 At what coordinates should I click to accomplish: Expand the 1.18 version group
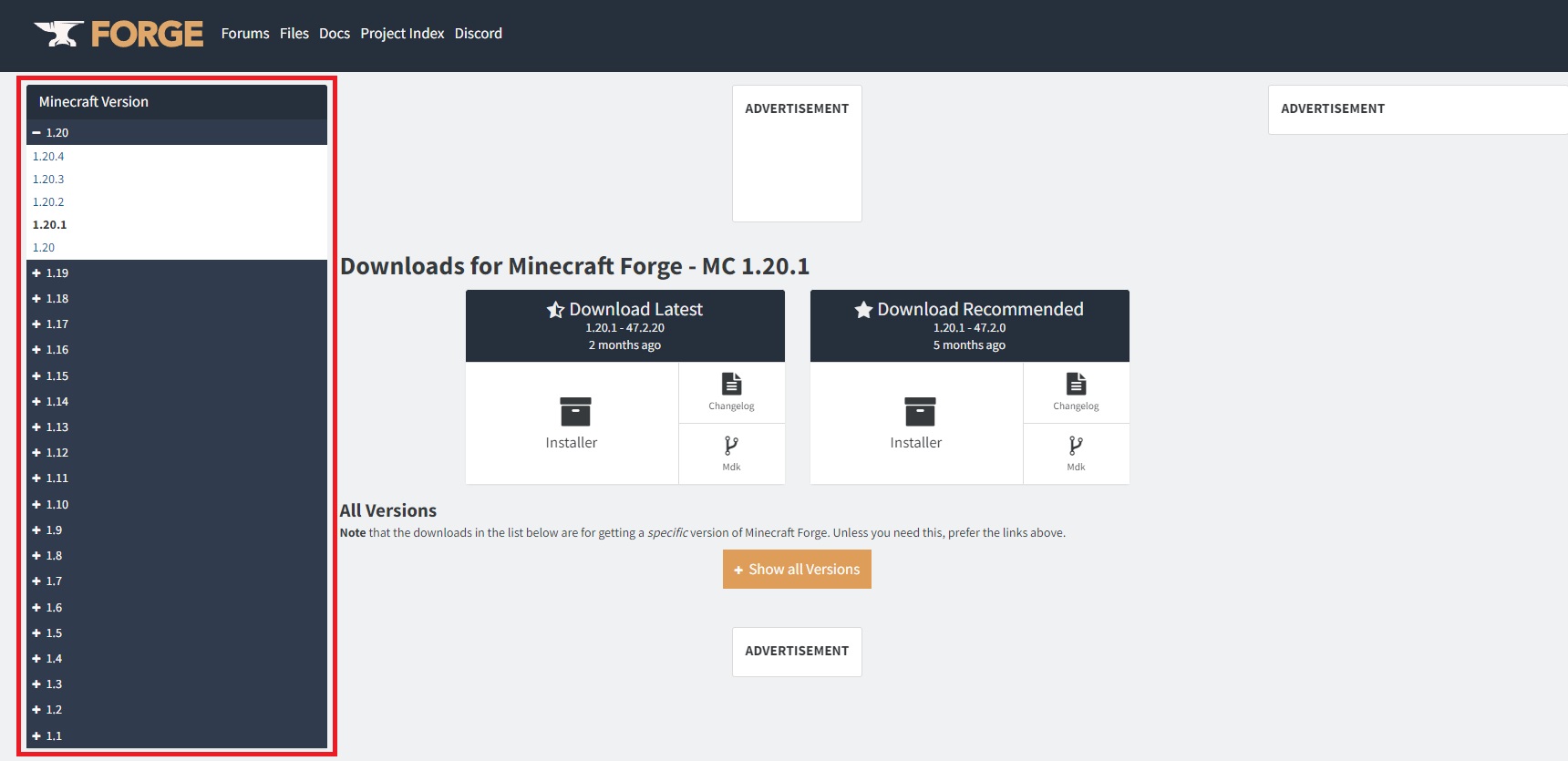point(177,298)
